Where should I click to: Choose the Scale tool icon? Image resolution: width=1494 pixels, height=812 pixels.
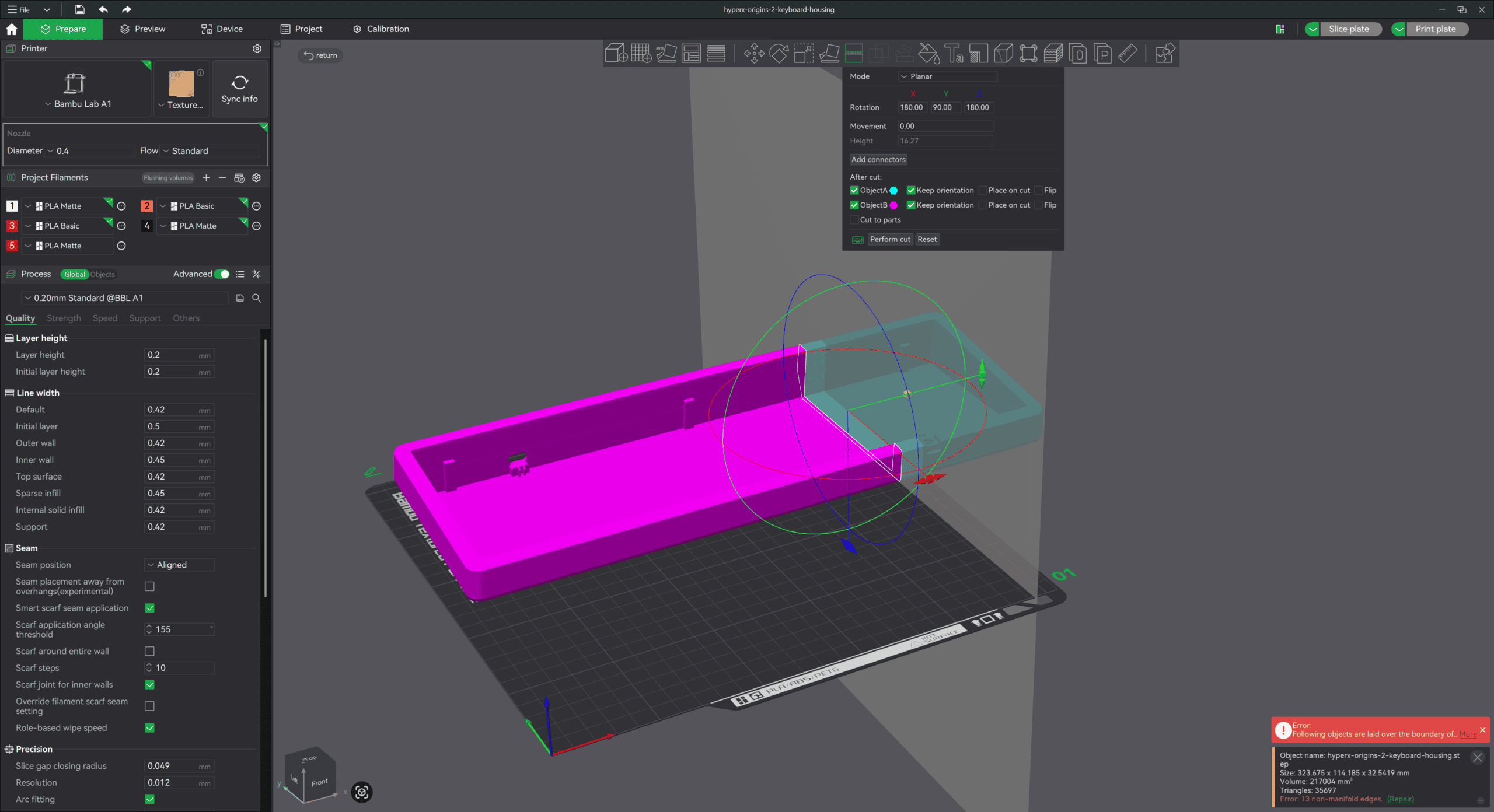click(804, 54)
